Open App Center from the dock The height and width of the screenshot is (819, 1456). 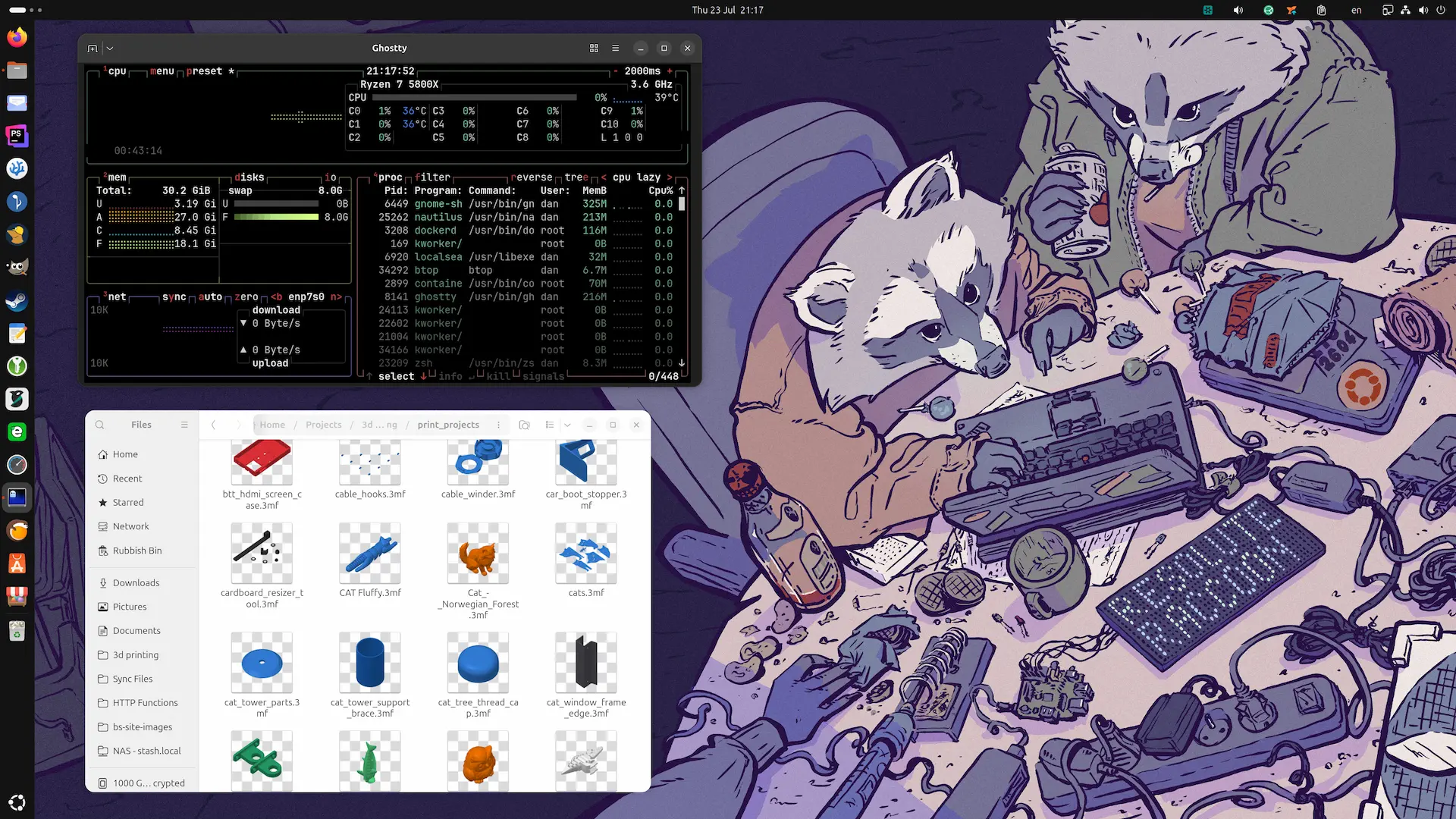(x=17, y=563)
